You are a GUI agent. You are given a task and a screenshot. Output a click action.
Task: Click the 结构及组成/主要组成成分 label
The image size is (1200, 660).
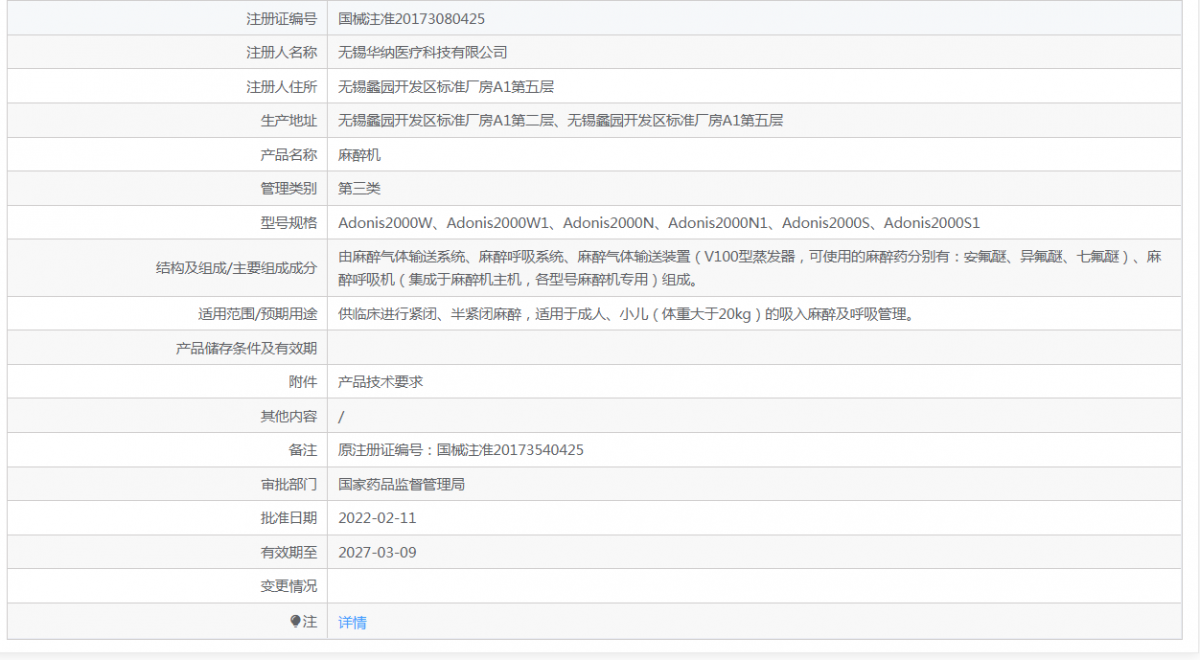click(x=237, y=268)
